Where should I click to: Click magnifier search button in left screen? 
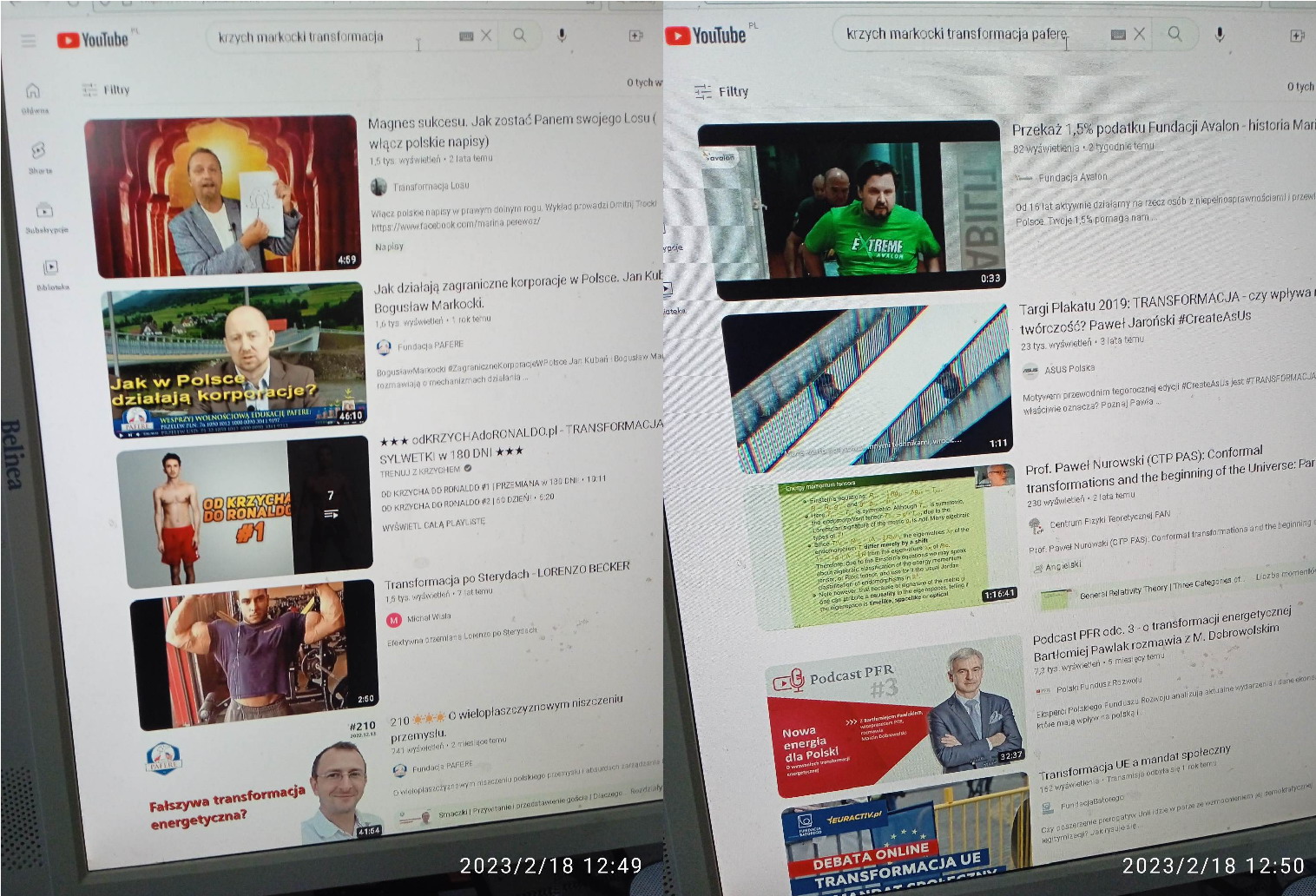(x=519, y=36)
